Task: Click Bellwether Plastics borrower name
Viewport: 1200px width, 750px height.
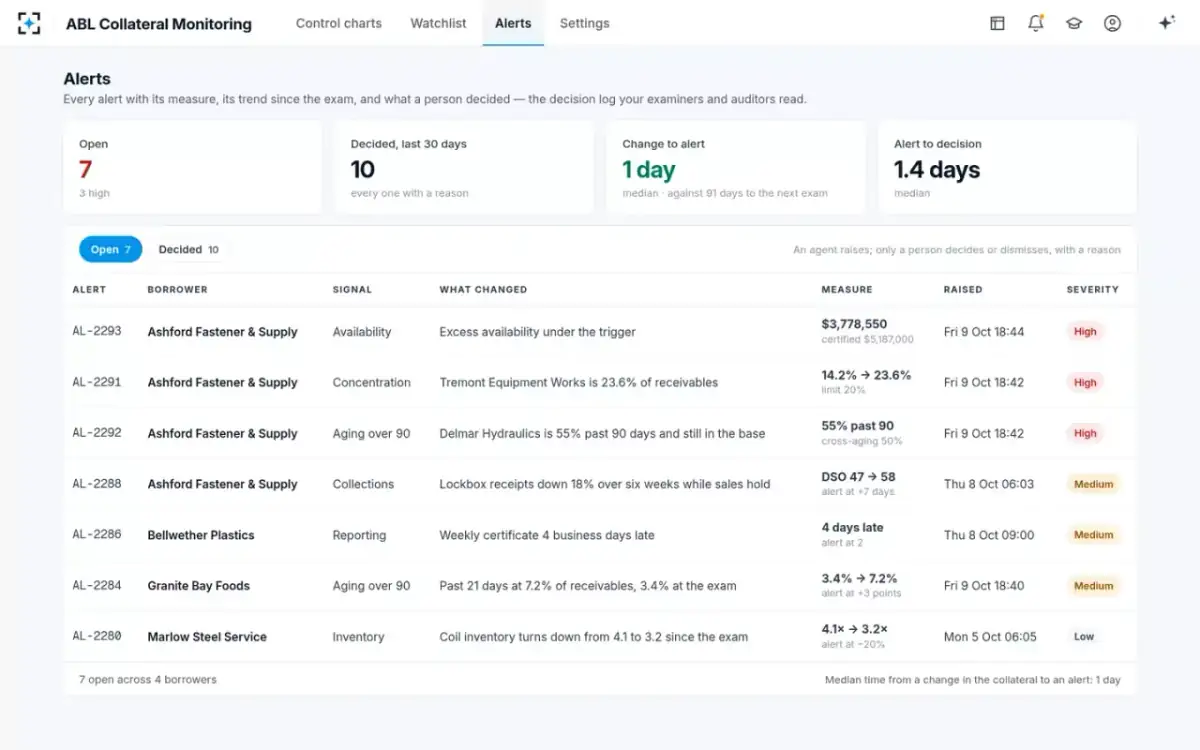Action: 201,535
